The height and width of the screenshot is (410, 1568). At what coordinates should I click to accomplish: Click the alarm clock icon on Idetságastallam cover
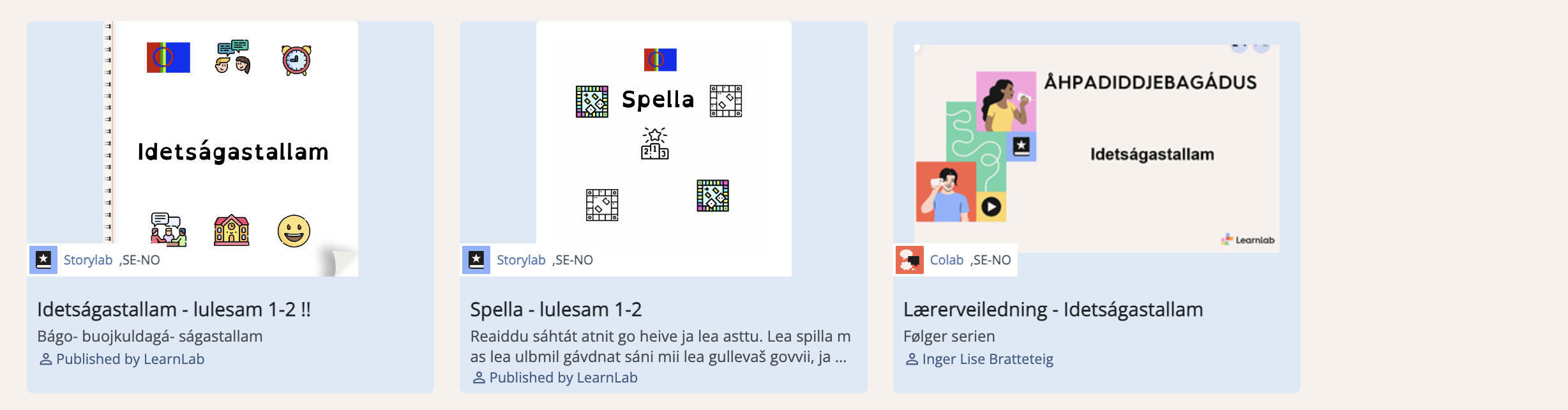click(x=296, y=61)
